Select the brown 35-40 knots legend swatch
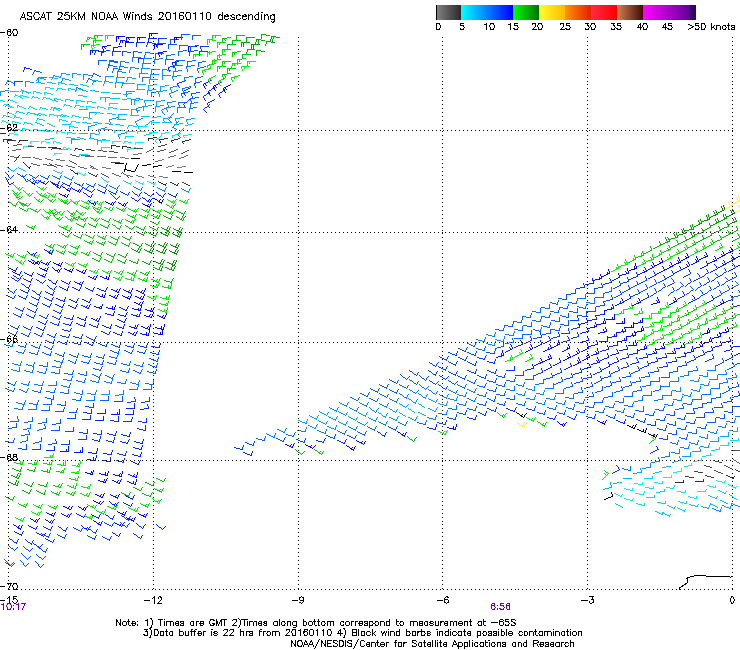Viewport: 740px width, 650px height. [x=630, y=12]
